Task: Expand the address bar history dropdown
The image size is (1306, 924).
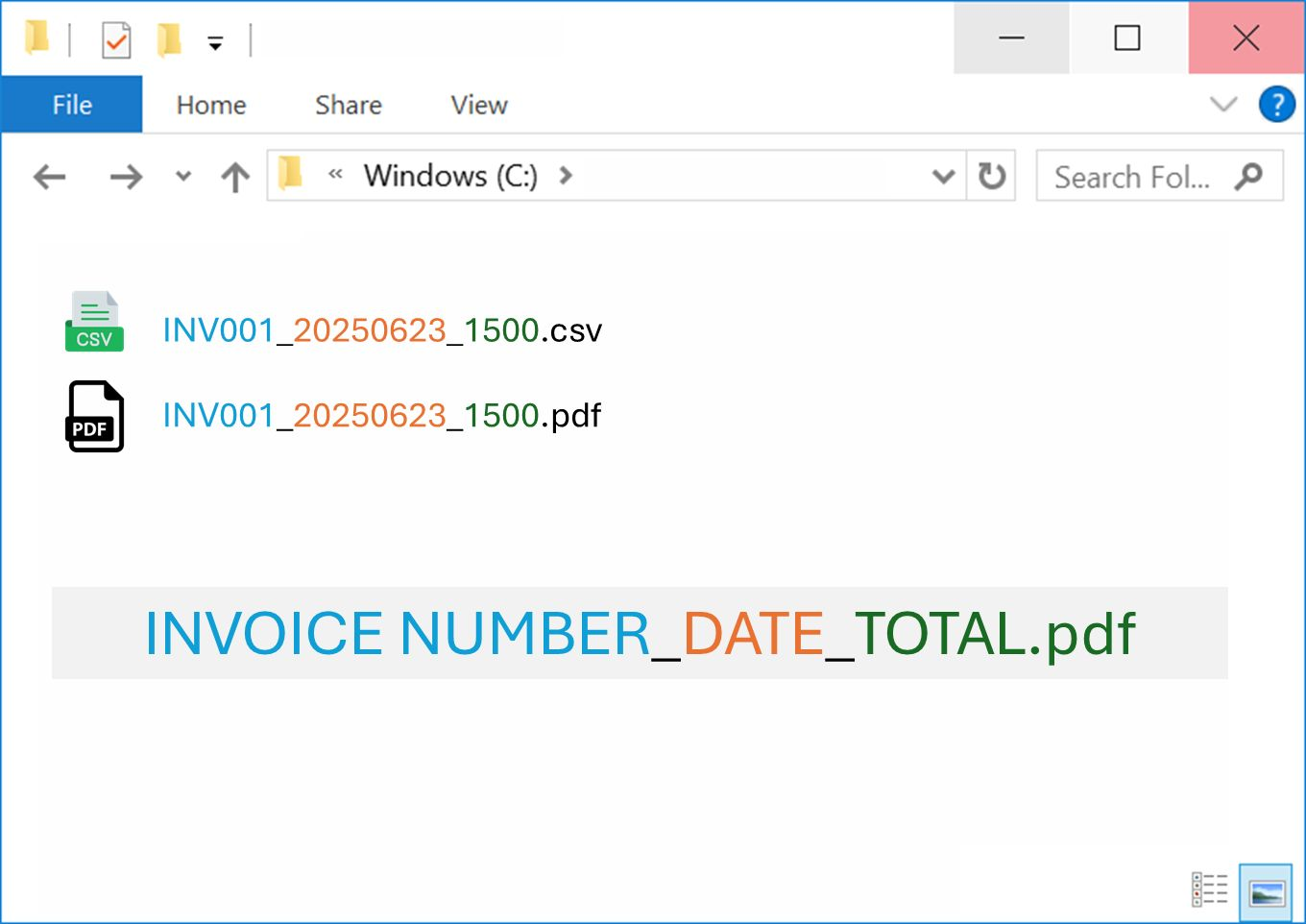Action: tap(943, 177)
